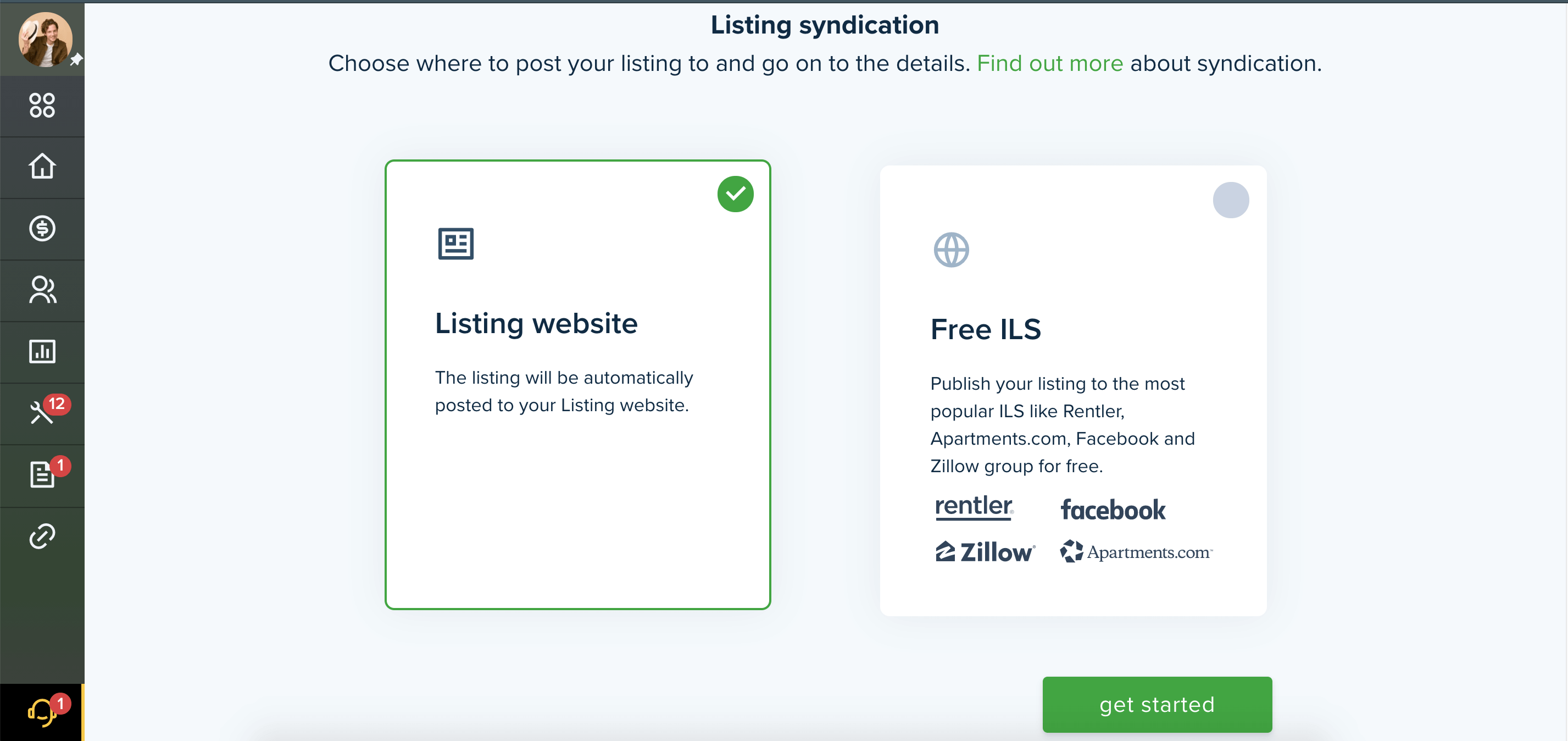Click the pin icon beside the avatar
Viewport: 1568px width, 741px height.
76,60
